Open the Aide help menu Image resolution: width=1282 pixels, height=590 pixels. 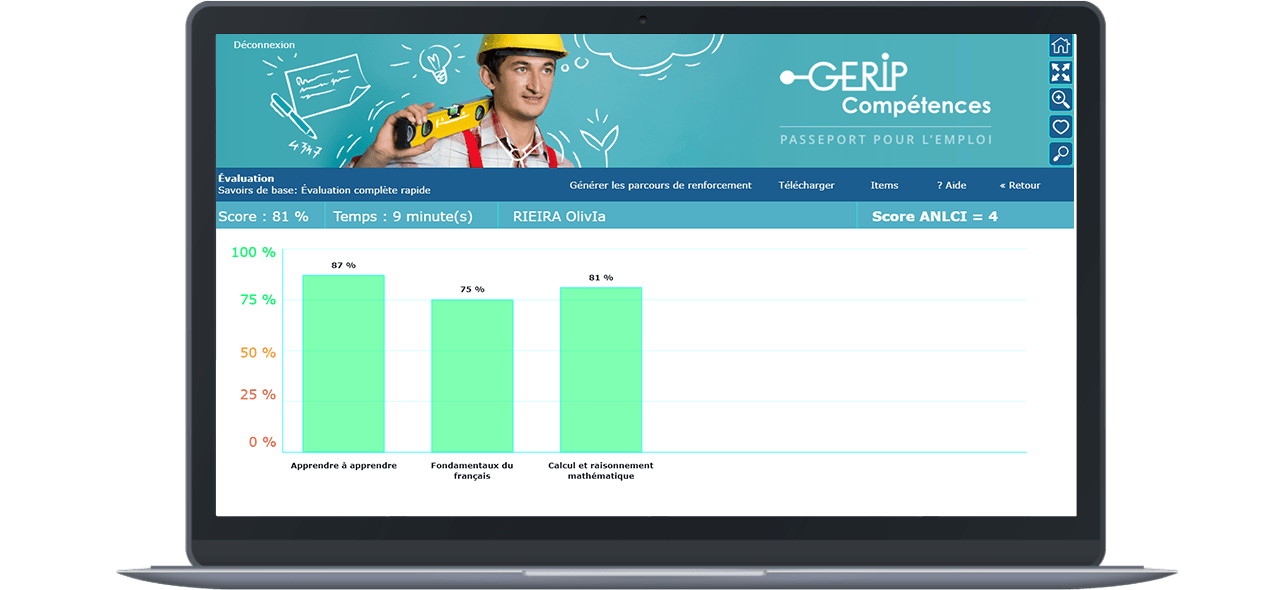(951, 185)
